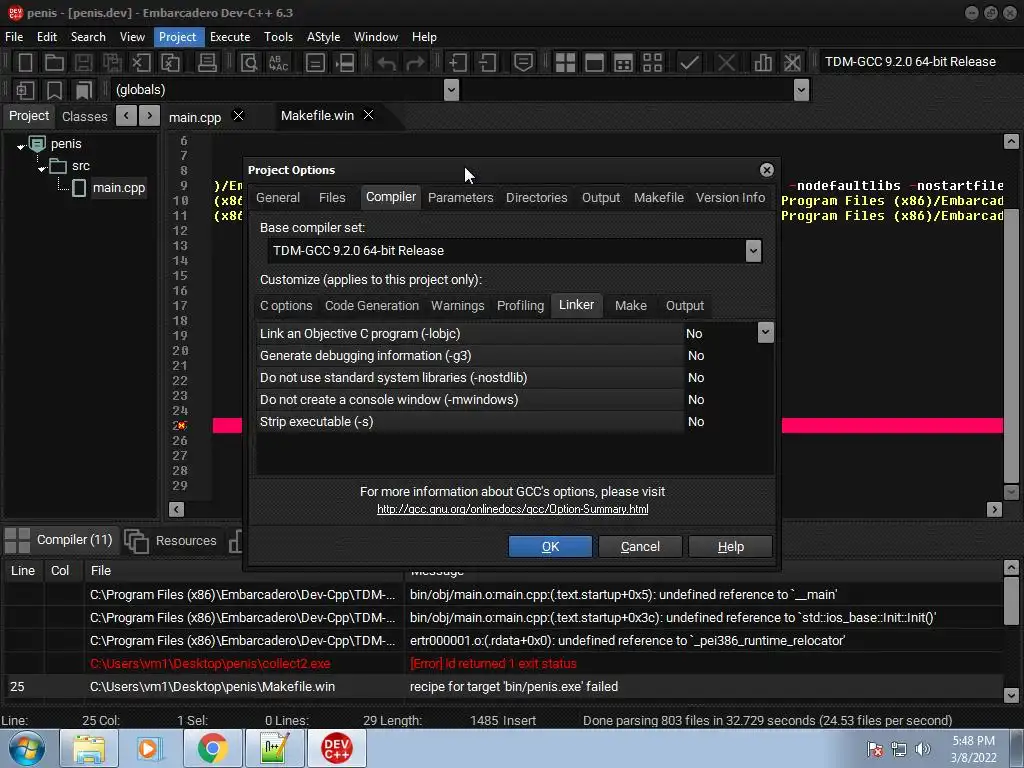Click the Compile and Run icon

click(x=624, y=63)
